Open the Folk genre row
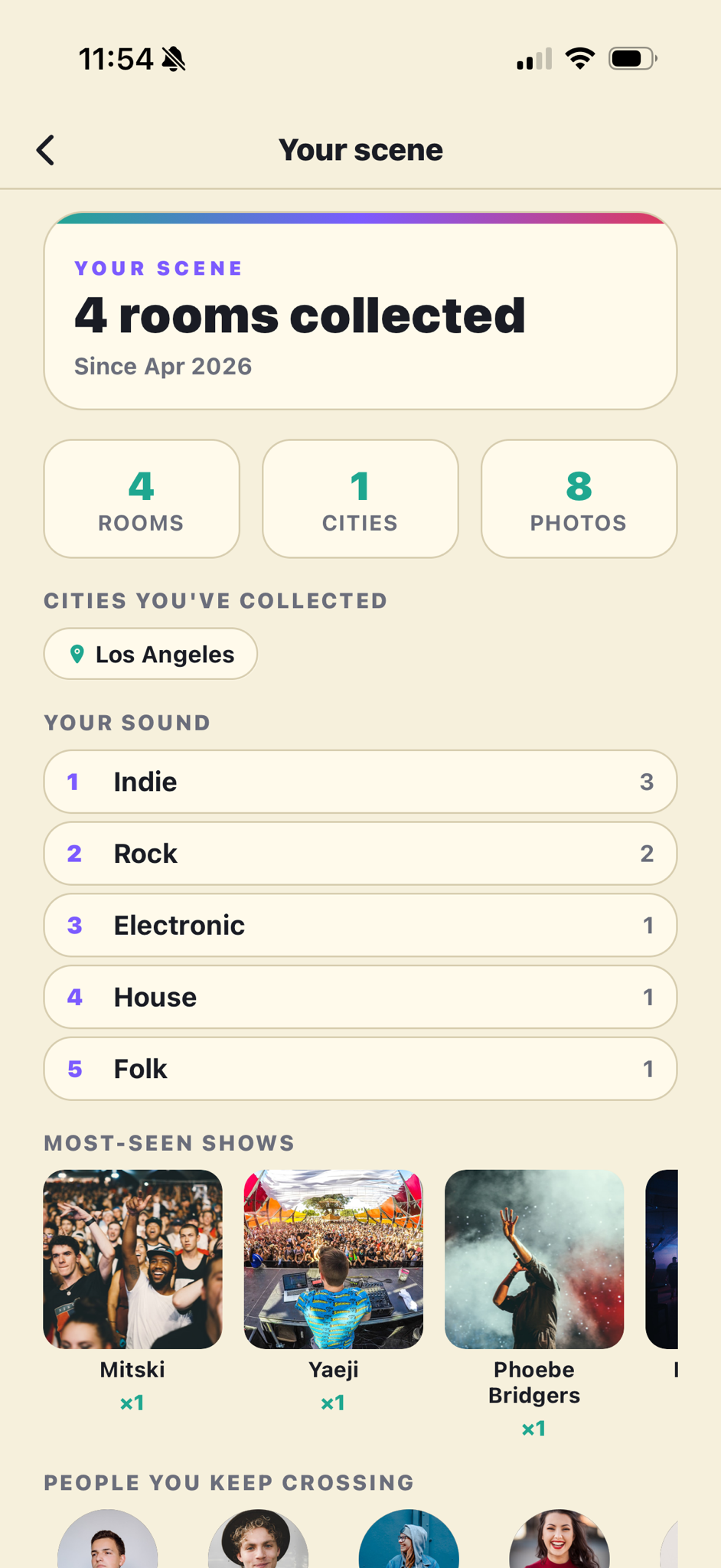721x1568 pixels. (x=360, y=1069)
